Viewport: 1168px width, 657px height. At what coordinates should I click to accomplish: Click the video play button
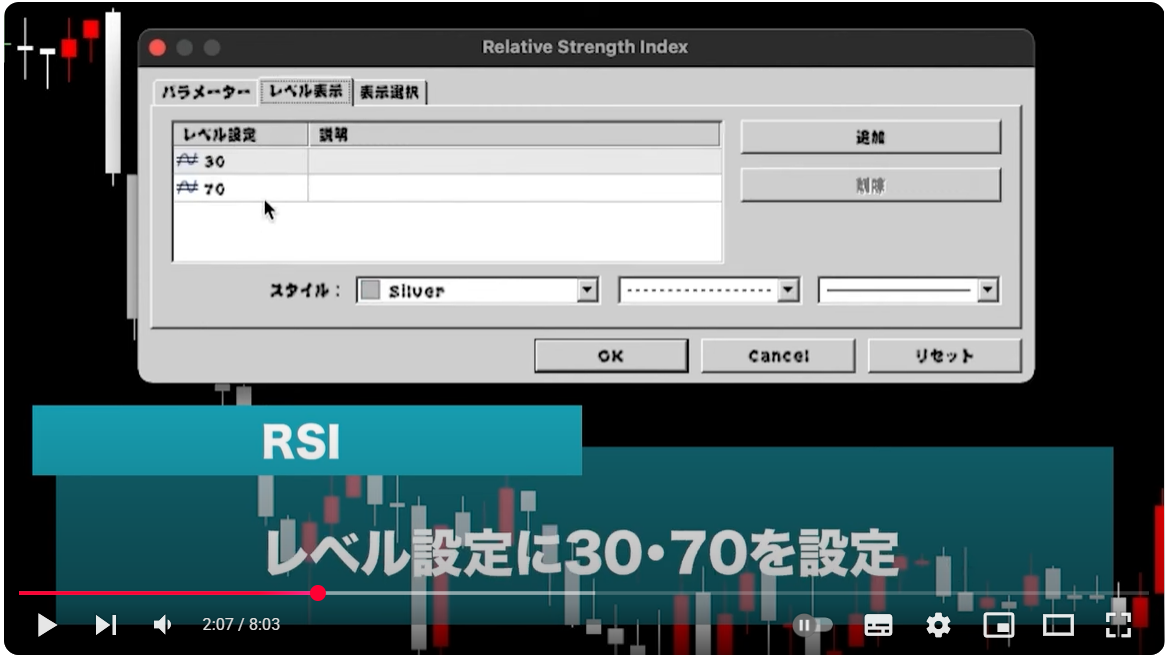pos(45,625)
